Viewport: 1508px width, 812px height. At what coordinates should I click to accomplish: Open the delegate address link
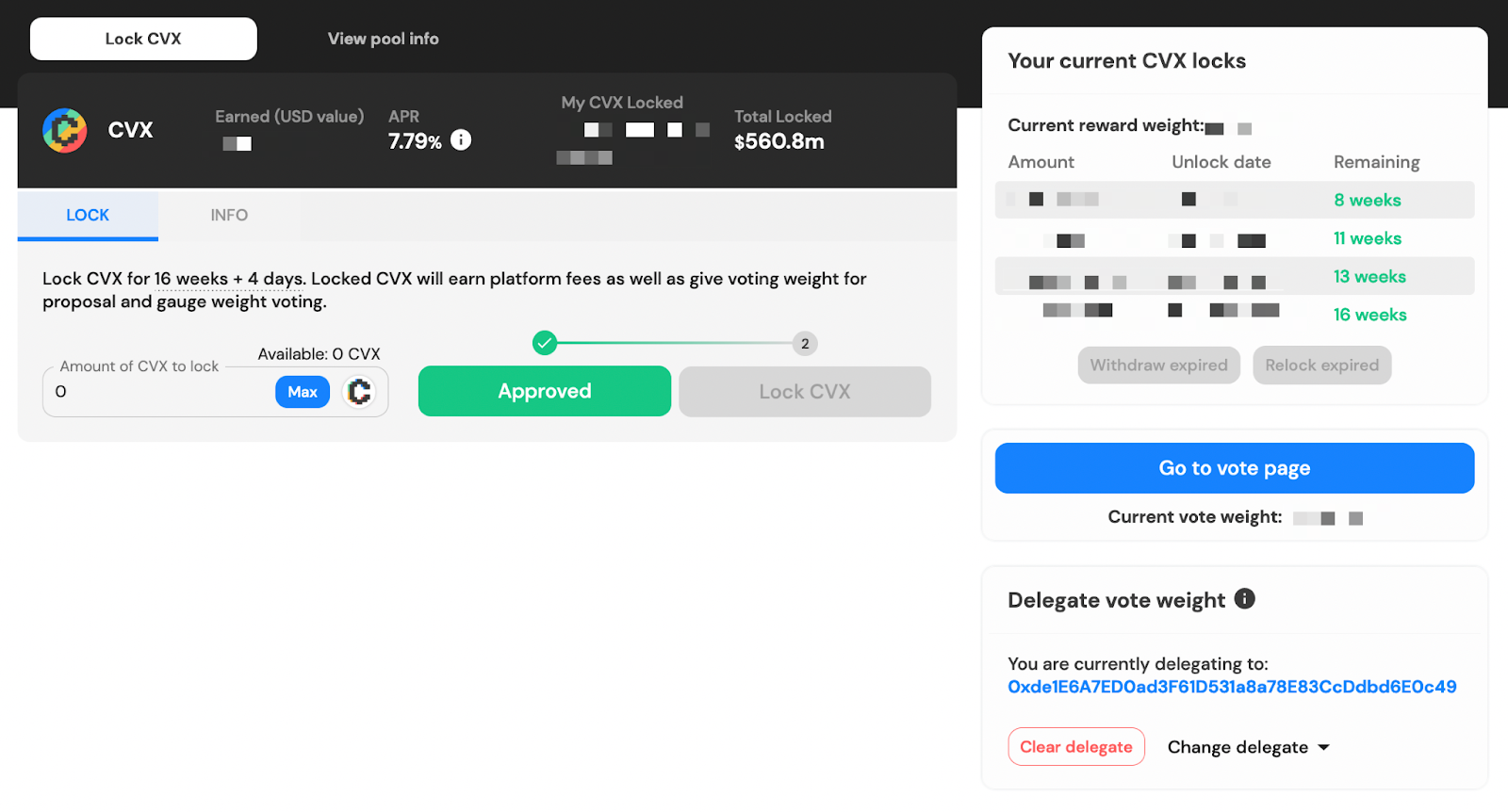1232,687
